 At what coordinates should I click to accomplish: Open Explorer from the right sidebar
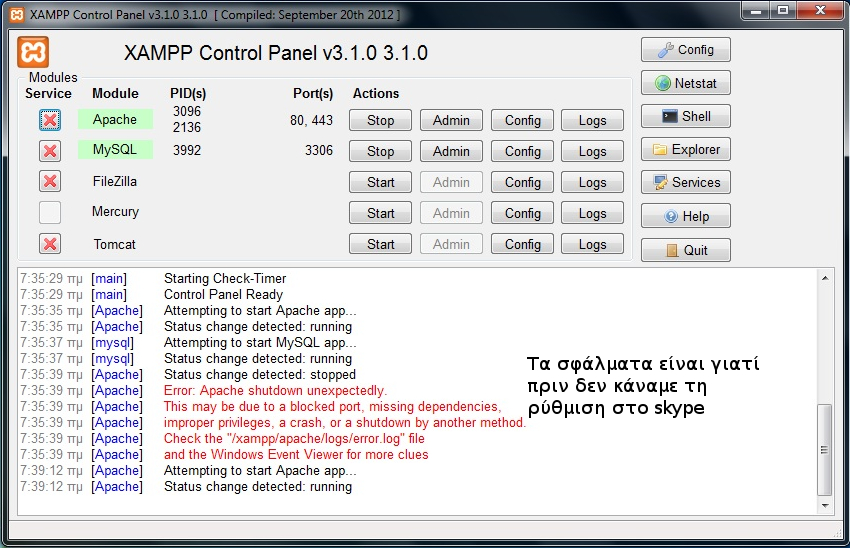[x=686, y=149]
